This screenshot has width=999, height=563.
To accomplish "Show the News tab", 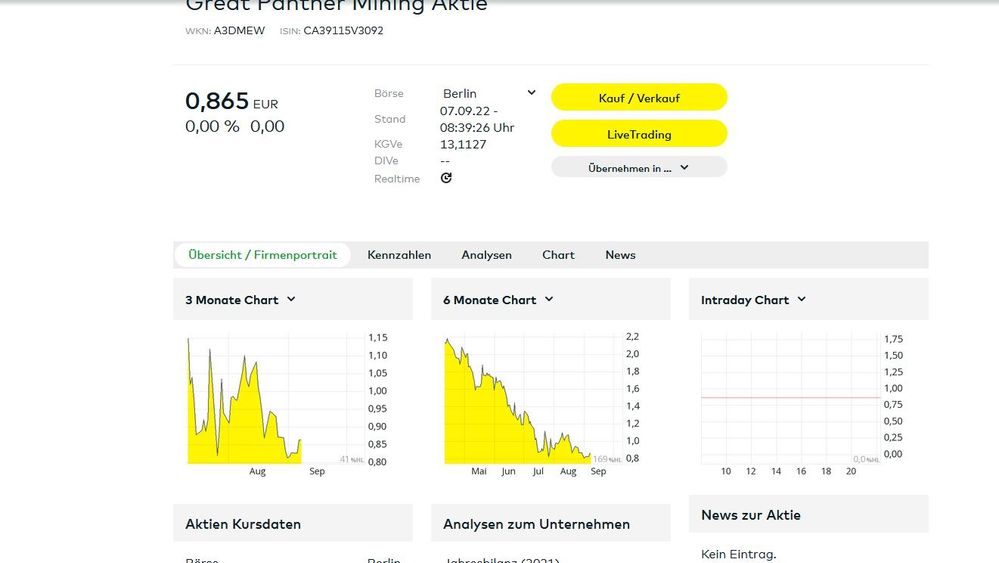I will click(x=620, y=255).
